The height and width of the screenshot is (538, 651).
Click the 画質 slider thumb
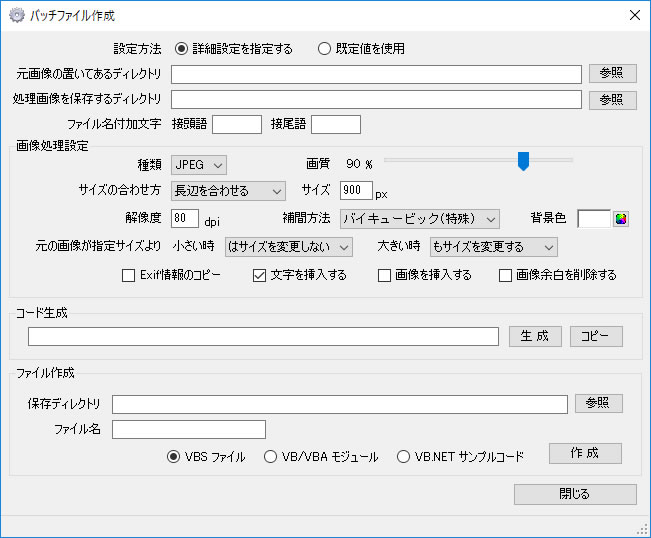point(523,161)
